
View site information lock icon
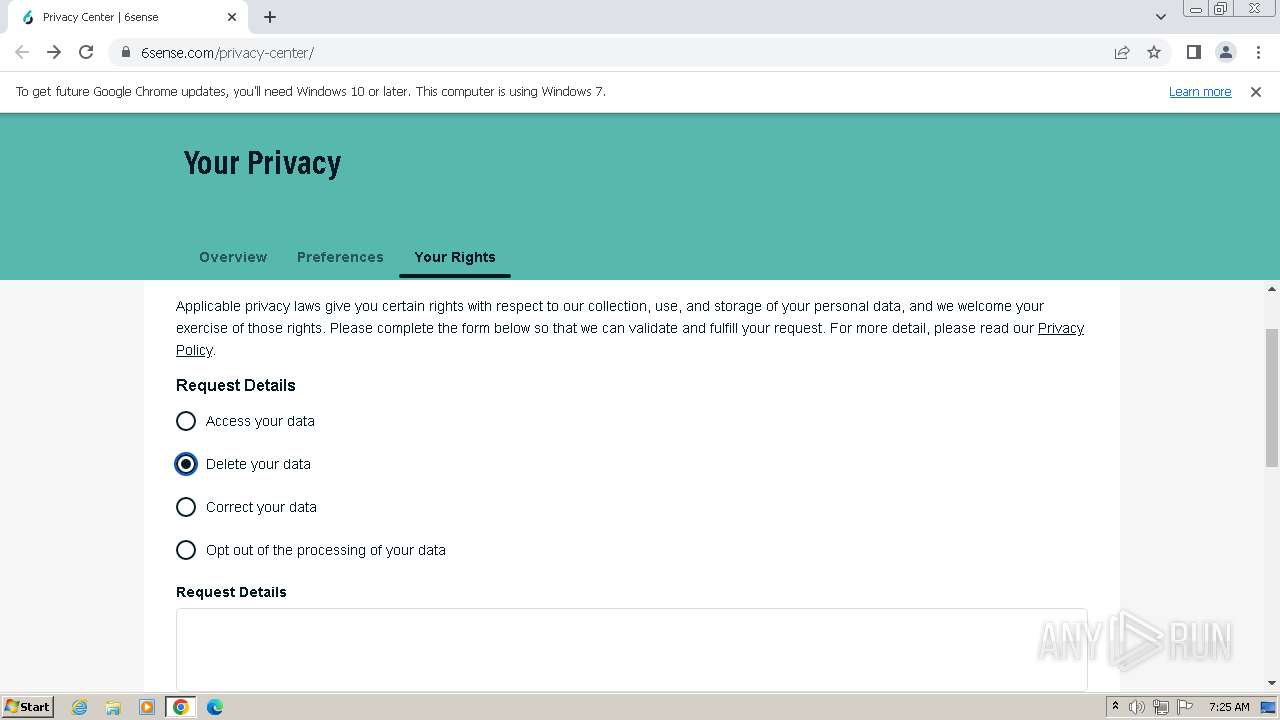click(x=125, y=52)
